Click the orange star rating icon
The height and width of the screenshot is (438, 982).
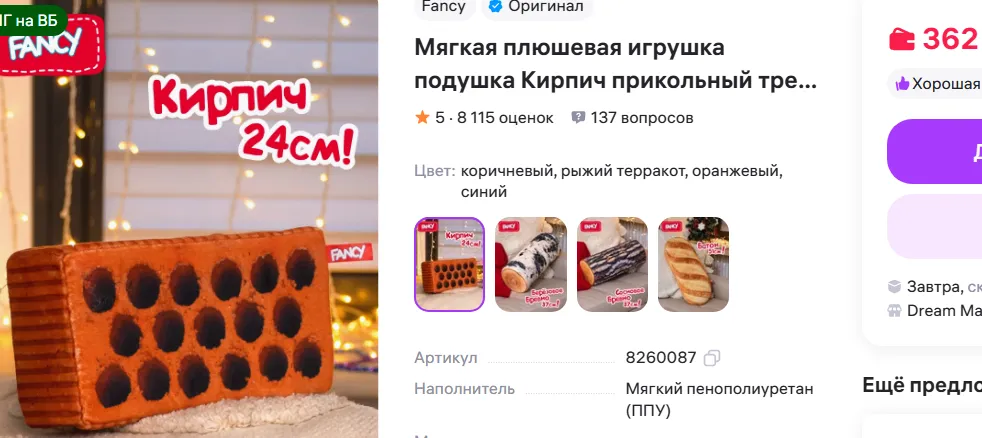point(422,117)
